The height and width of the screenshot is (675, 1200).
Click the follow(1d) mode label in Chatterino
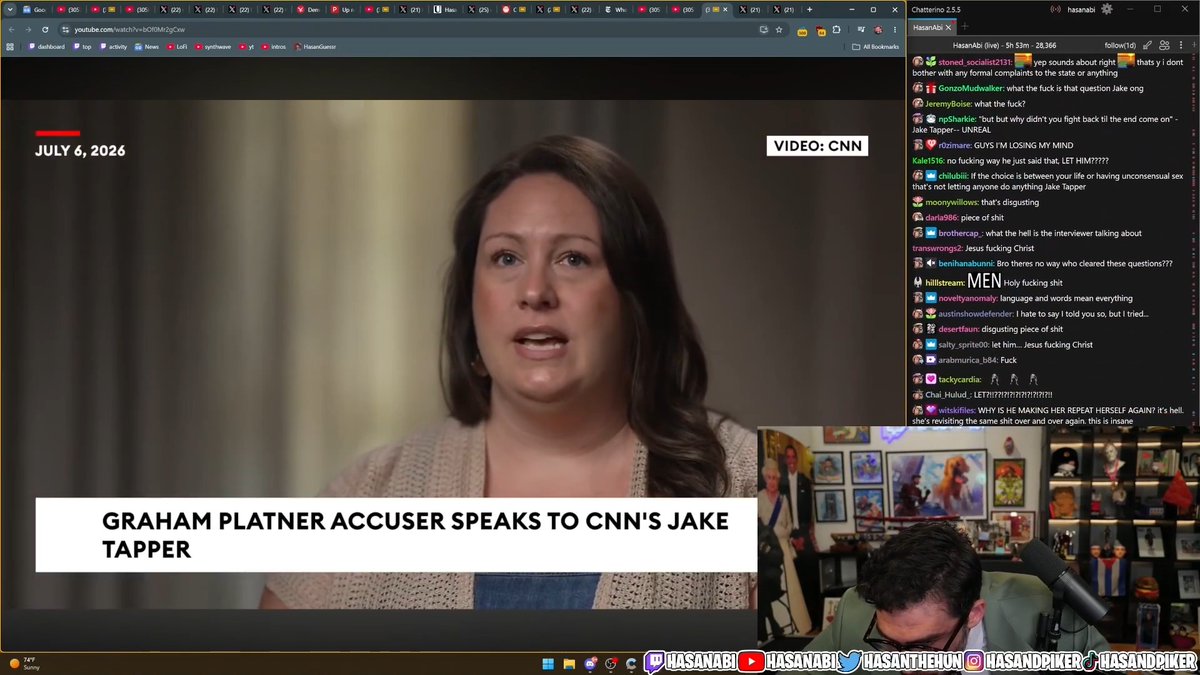(1120, 45)
